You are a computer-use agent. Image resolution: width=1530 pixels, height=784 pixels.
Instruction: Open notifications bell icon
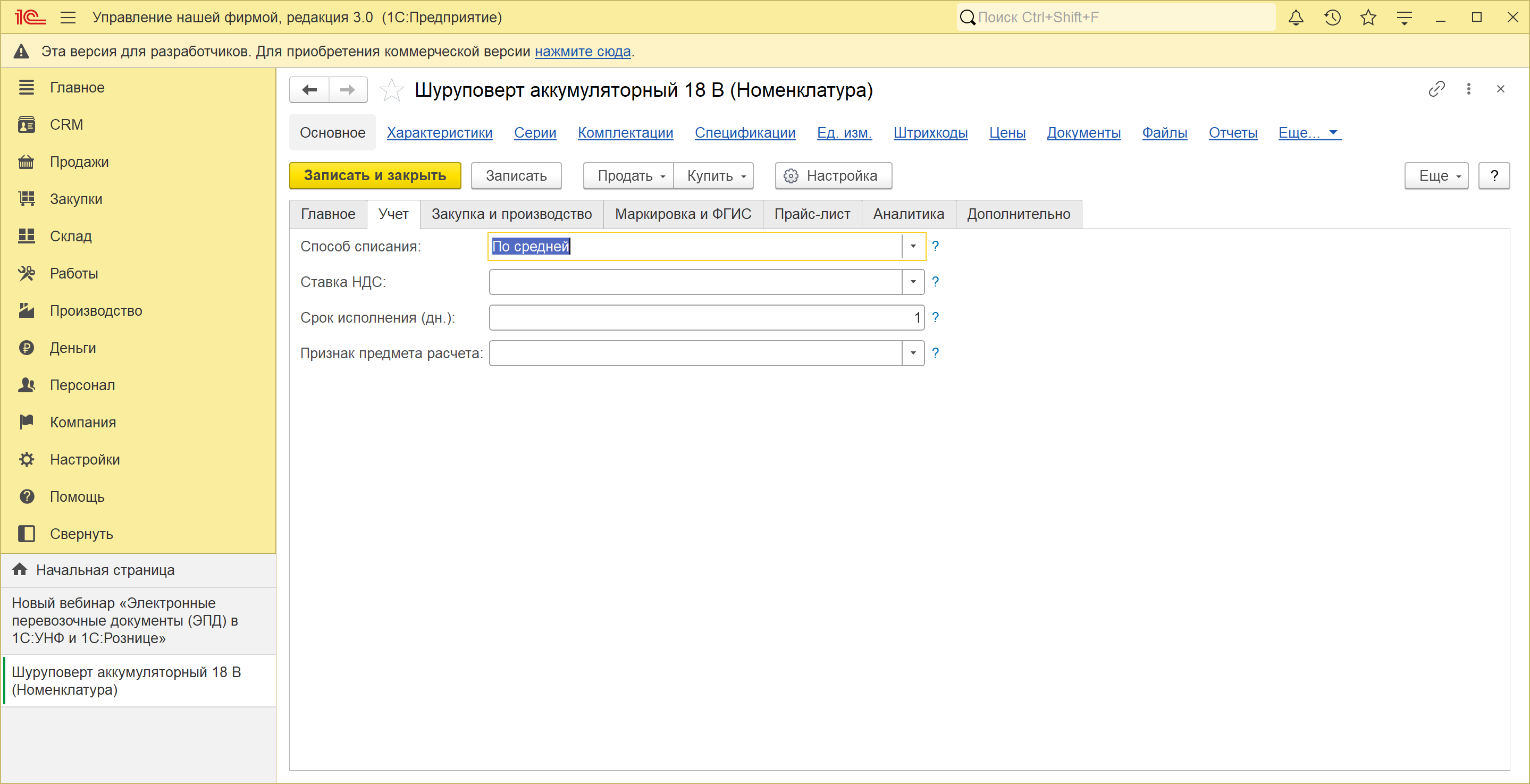coord(1296,17)
